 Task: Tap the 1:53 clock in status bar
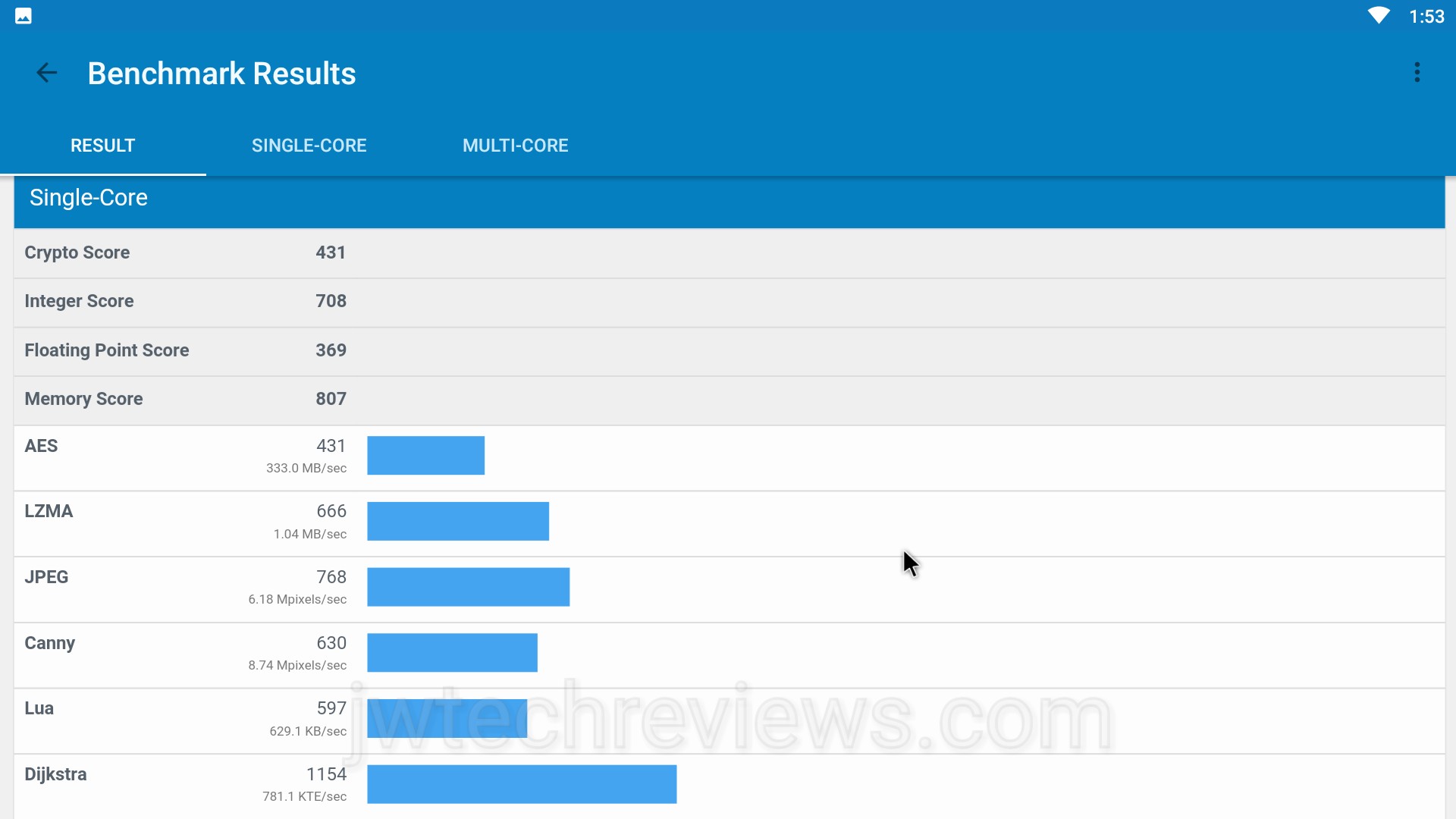(x=1426, y=17)
